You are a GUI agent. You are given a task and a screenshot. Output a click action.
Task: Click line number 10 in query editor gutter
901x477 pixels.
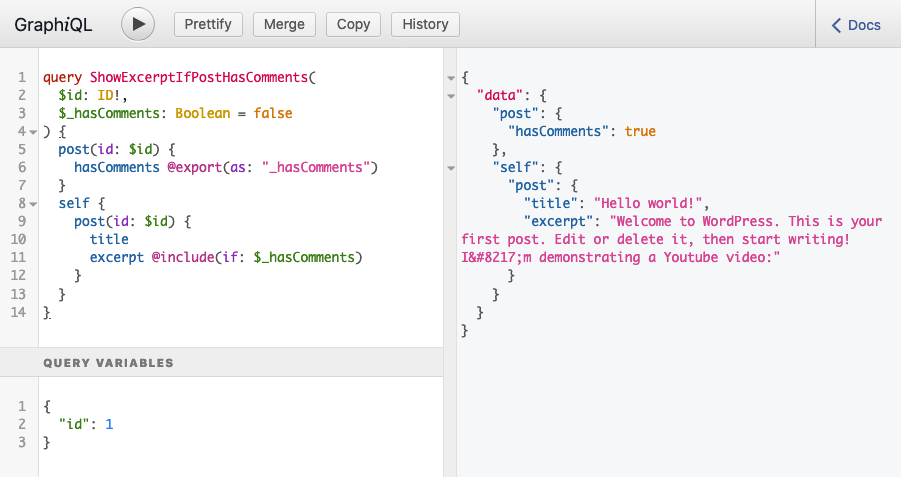pyautogui.click(x=22, y=239)
